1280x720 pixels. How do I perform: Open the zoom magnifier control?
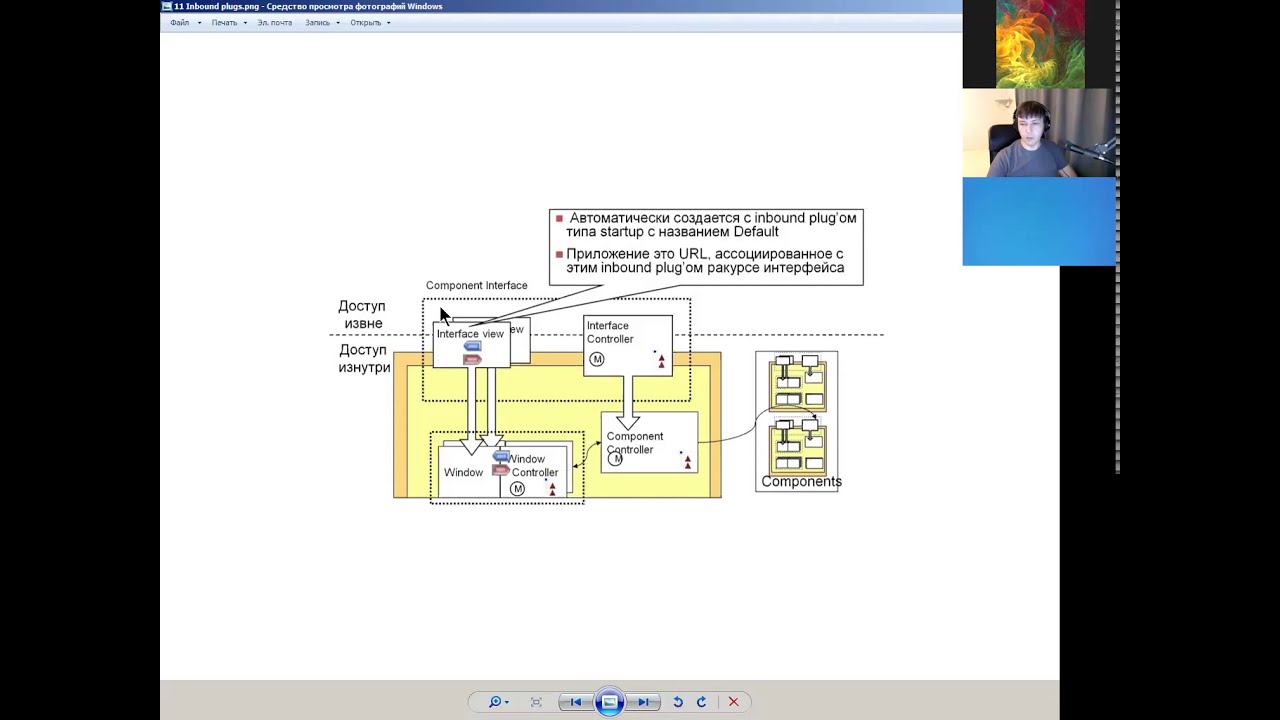pos(498,702)
